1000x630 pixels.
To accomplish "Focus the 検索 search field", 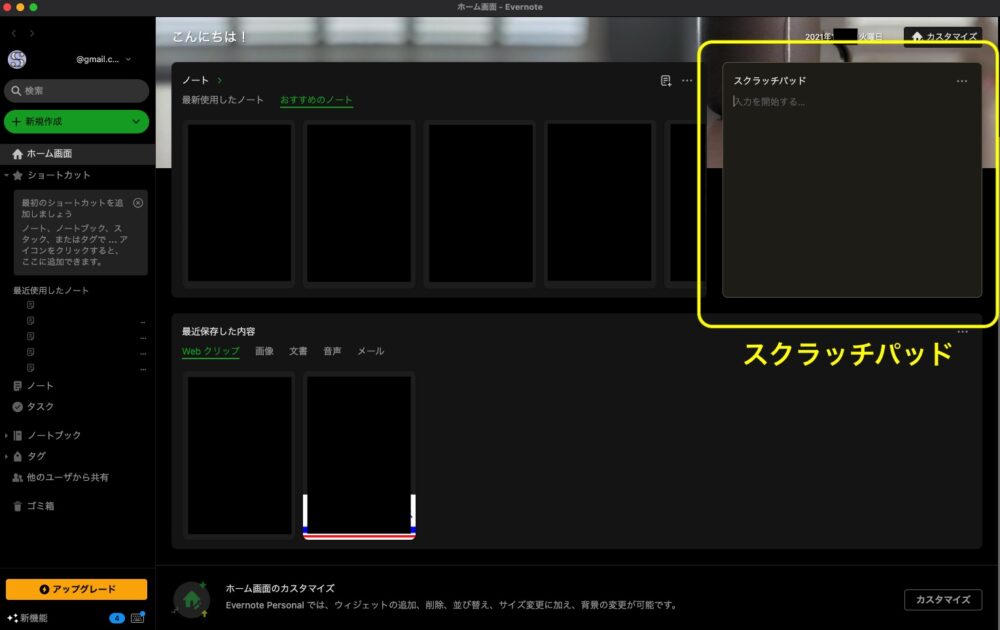I will (x=77, y=91).
